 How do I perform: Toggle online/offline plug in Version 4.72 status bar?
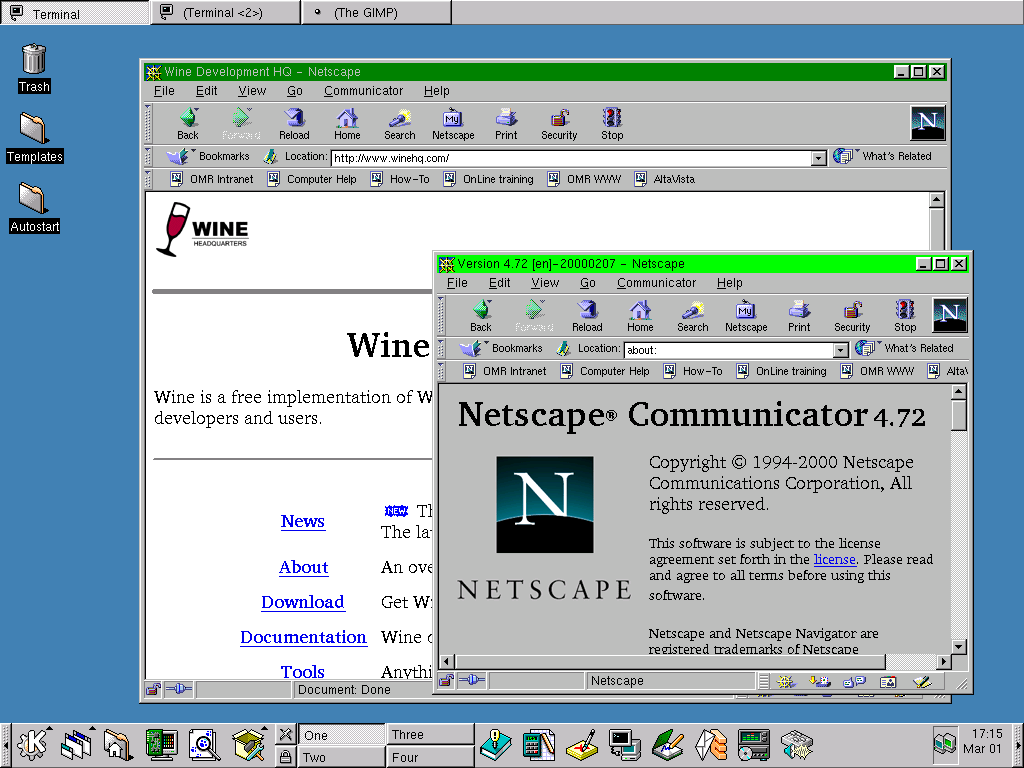pos(472,680)
